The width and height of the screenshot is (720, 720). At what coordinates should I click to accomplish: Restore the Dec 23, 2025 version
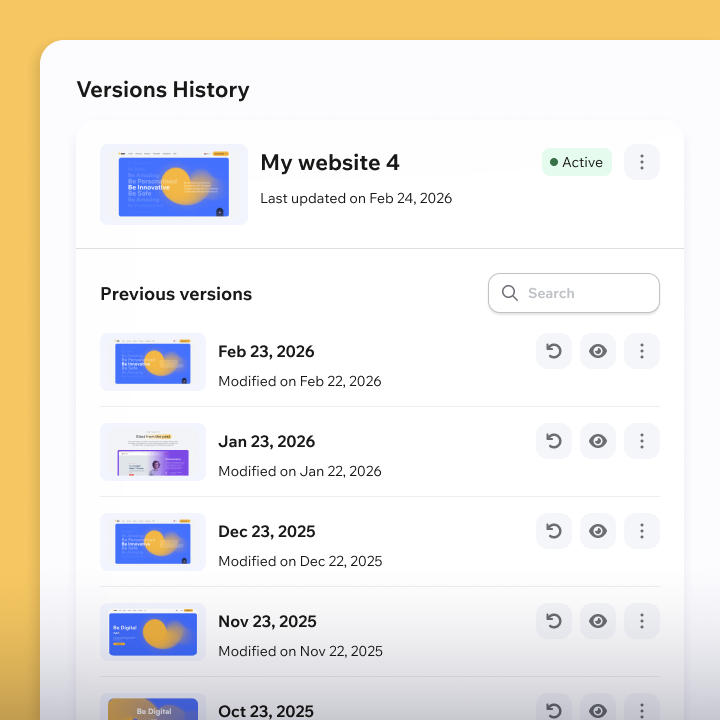554,531
